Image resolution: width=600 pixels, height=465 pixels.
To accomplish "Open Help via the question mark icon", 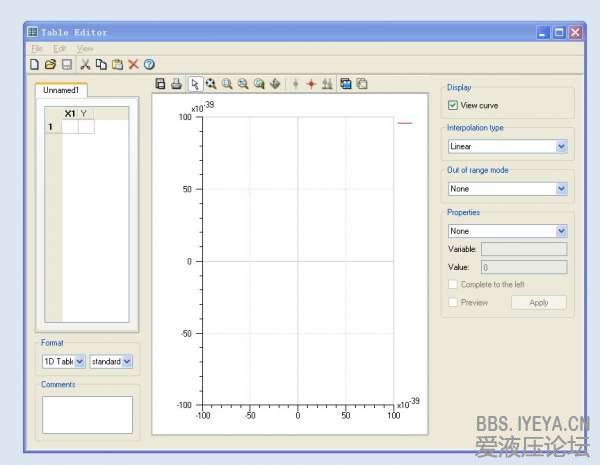I will coord(149,64).
